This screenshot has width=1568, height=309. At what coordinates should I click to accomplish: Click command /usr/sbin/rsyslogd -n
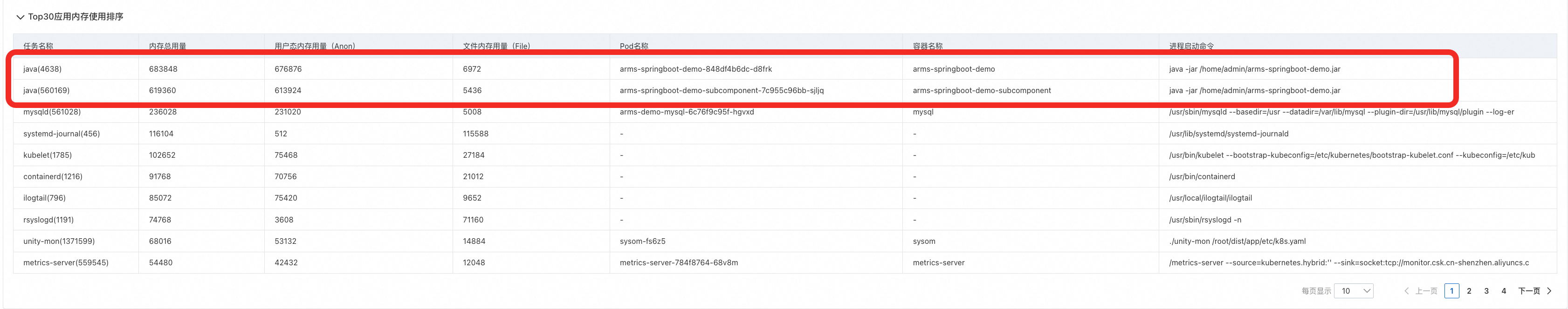pos(1205,220)
